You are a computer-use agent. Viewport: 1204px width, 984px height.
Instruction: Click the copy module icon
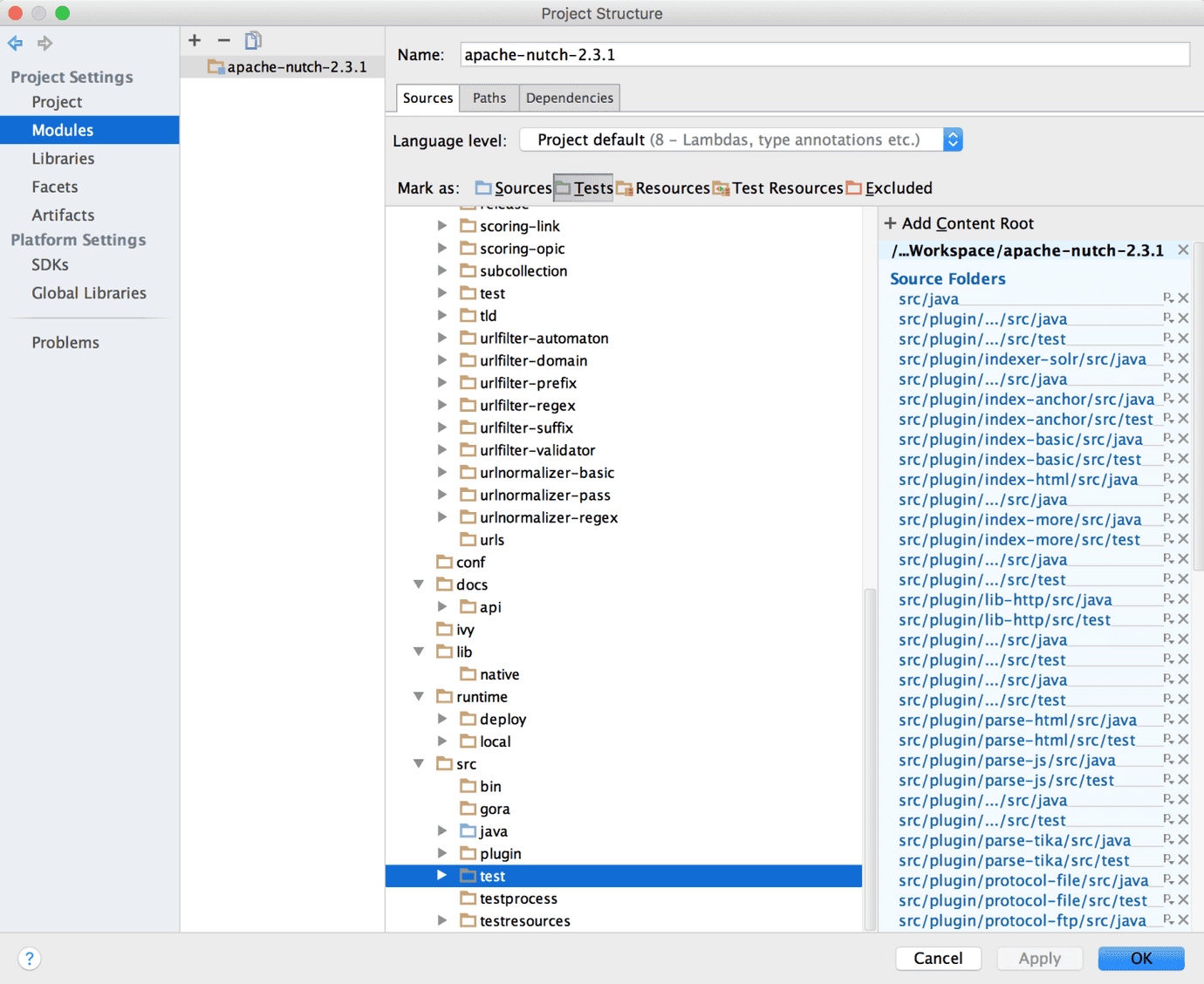click(253, 40)
